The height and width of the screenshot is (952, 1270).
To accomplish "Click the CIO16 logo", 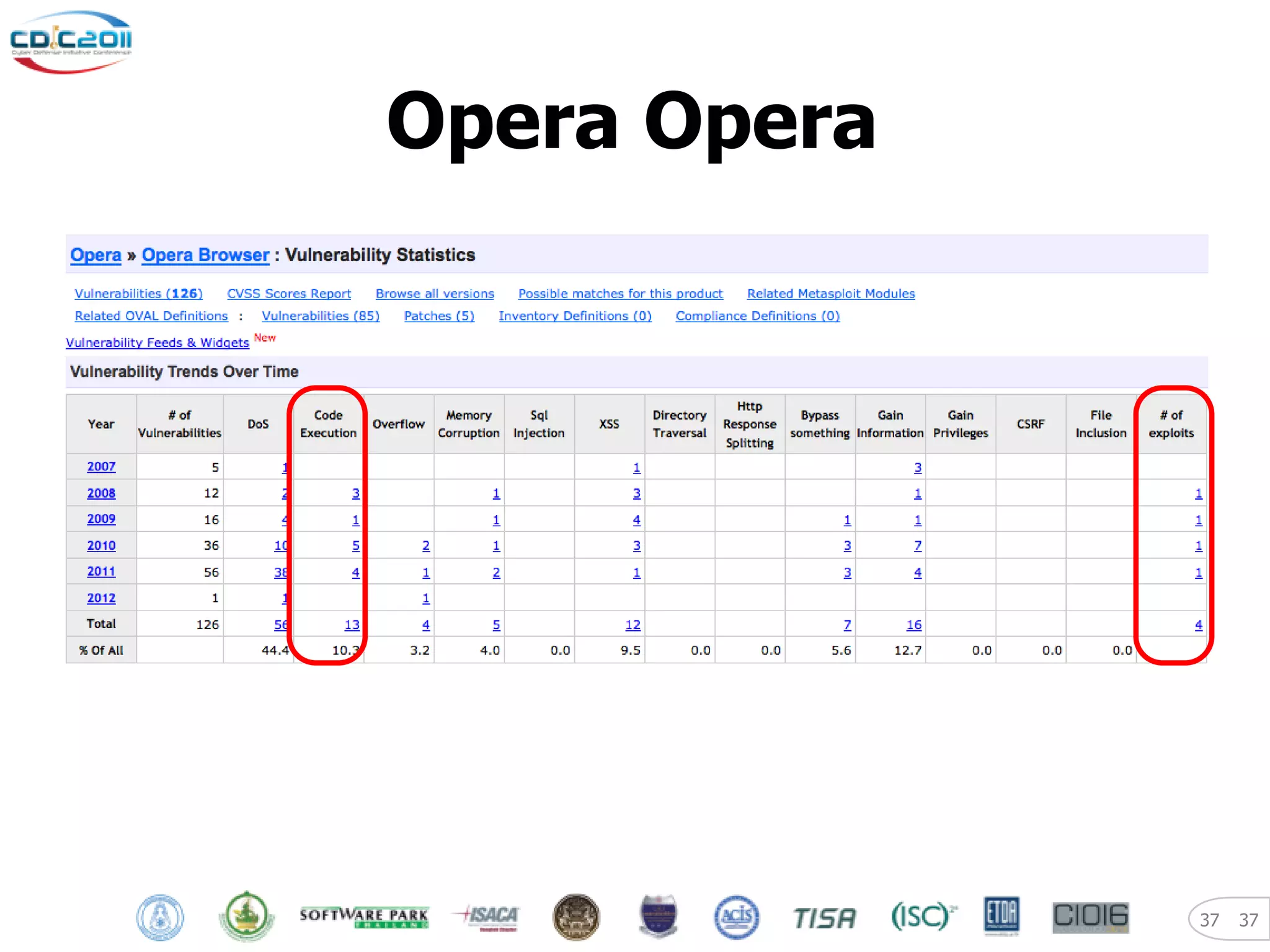I will point(1091,917).
